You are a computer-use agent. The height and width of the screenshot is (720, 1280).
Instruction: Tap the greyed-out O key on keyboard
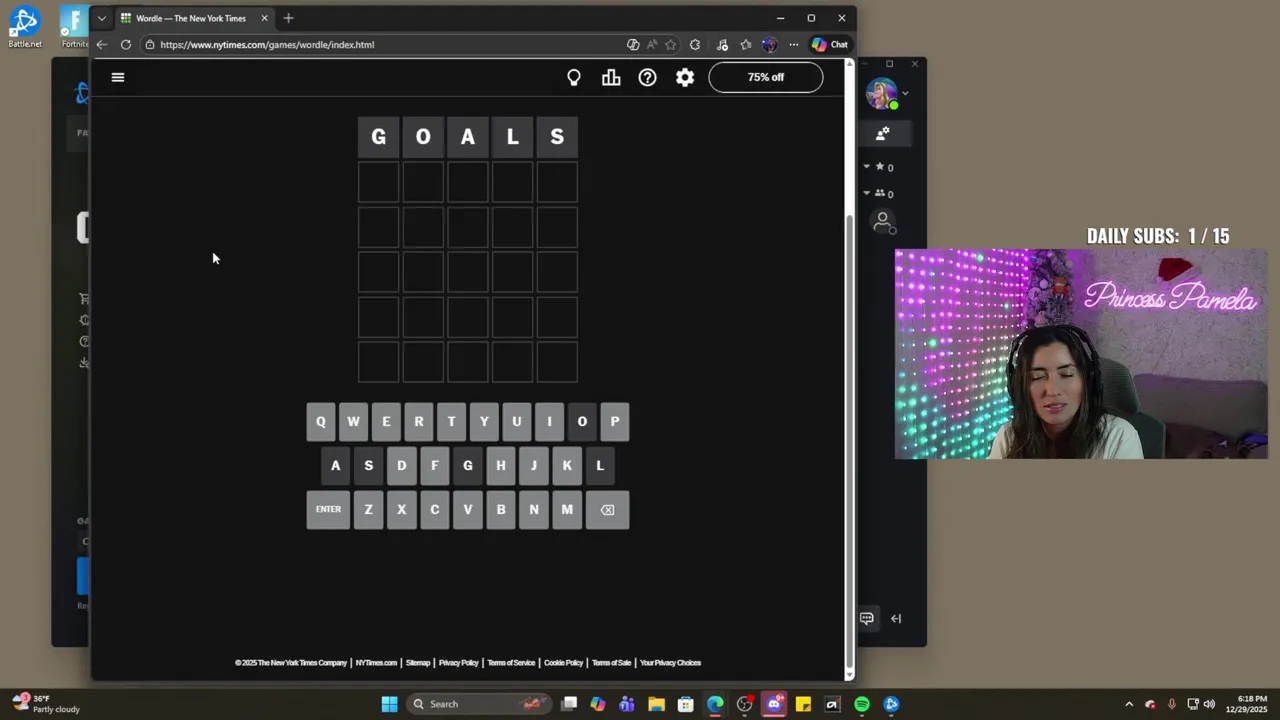pyautogui.click(x=582, y=421)
